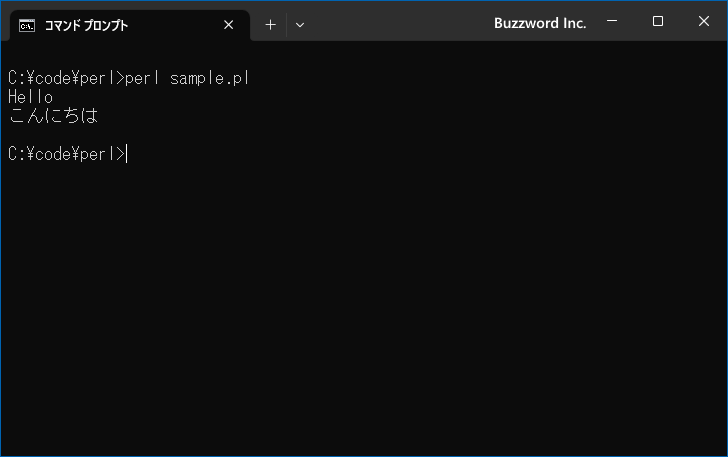The width and height of the screenshot is (728, 457).
Task: Click the Buzzword Inc. title text
Action: coord(540,23)
